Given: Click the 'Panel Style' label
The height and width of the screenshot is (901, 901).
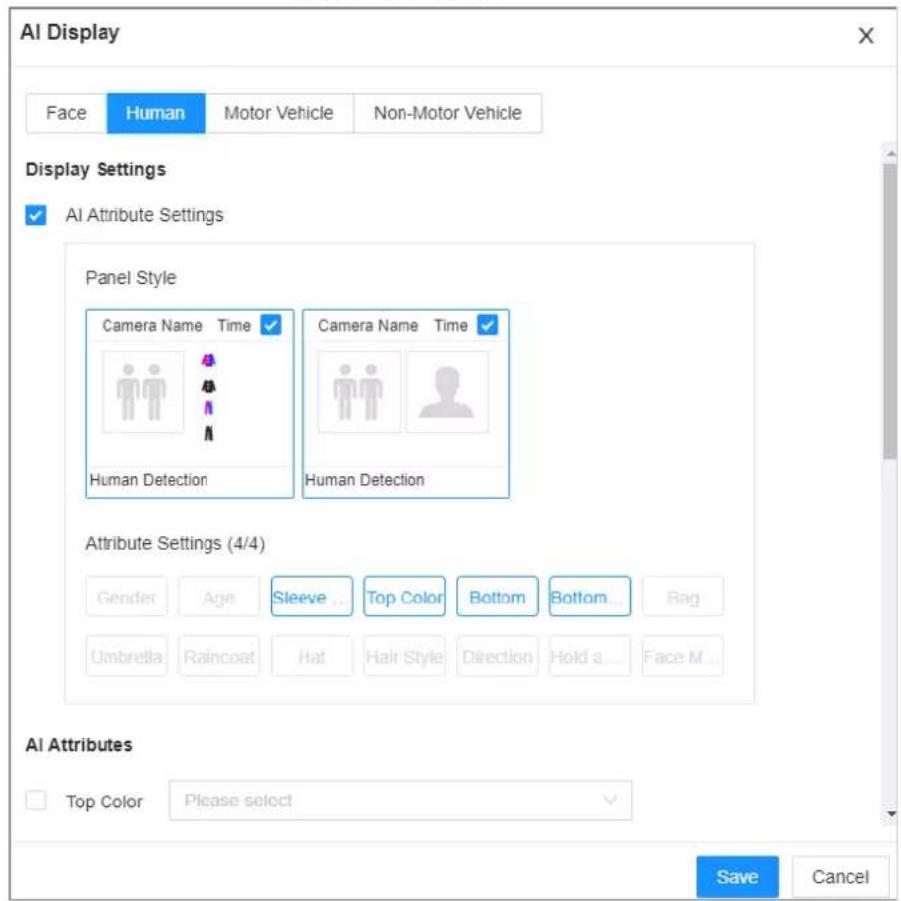Looking at the screenshot, I should point(131,278).
